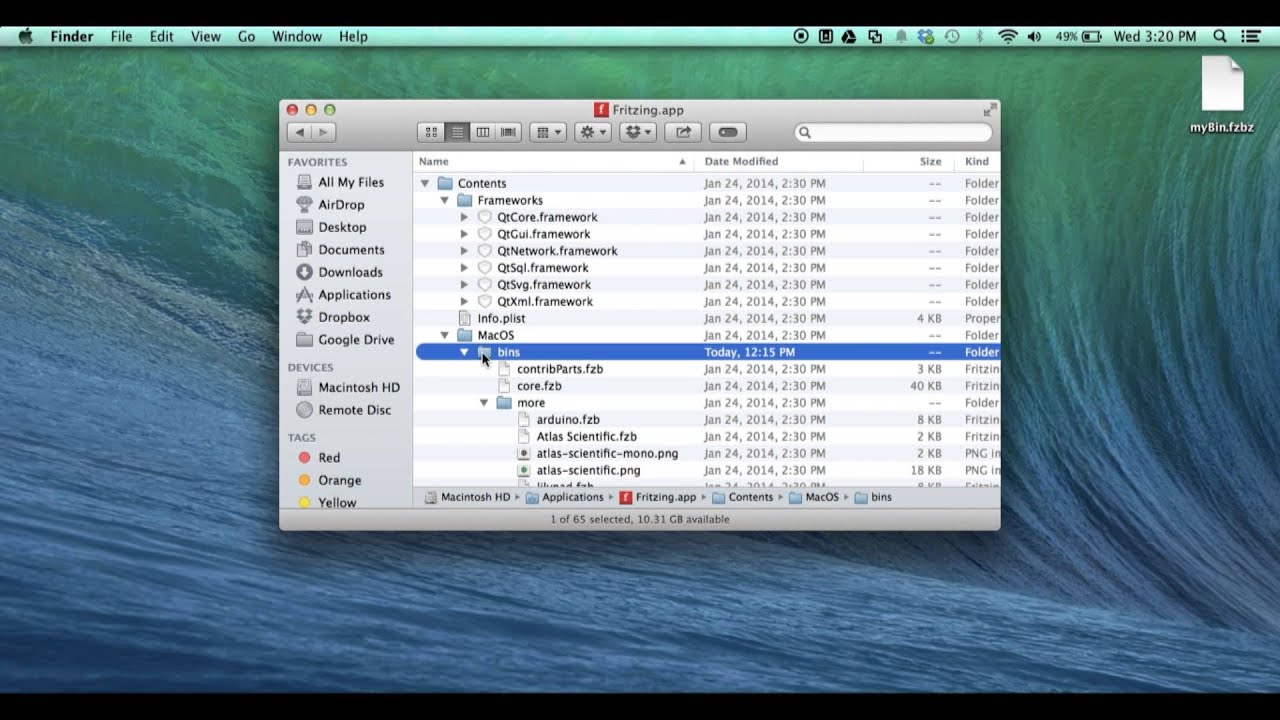This screenshot has height=720, width=1280.
Task: Sort by Date Modified column header
Action: point(779,161)
